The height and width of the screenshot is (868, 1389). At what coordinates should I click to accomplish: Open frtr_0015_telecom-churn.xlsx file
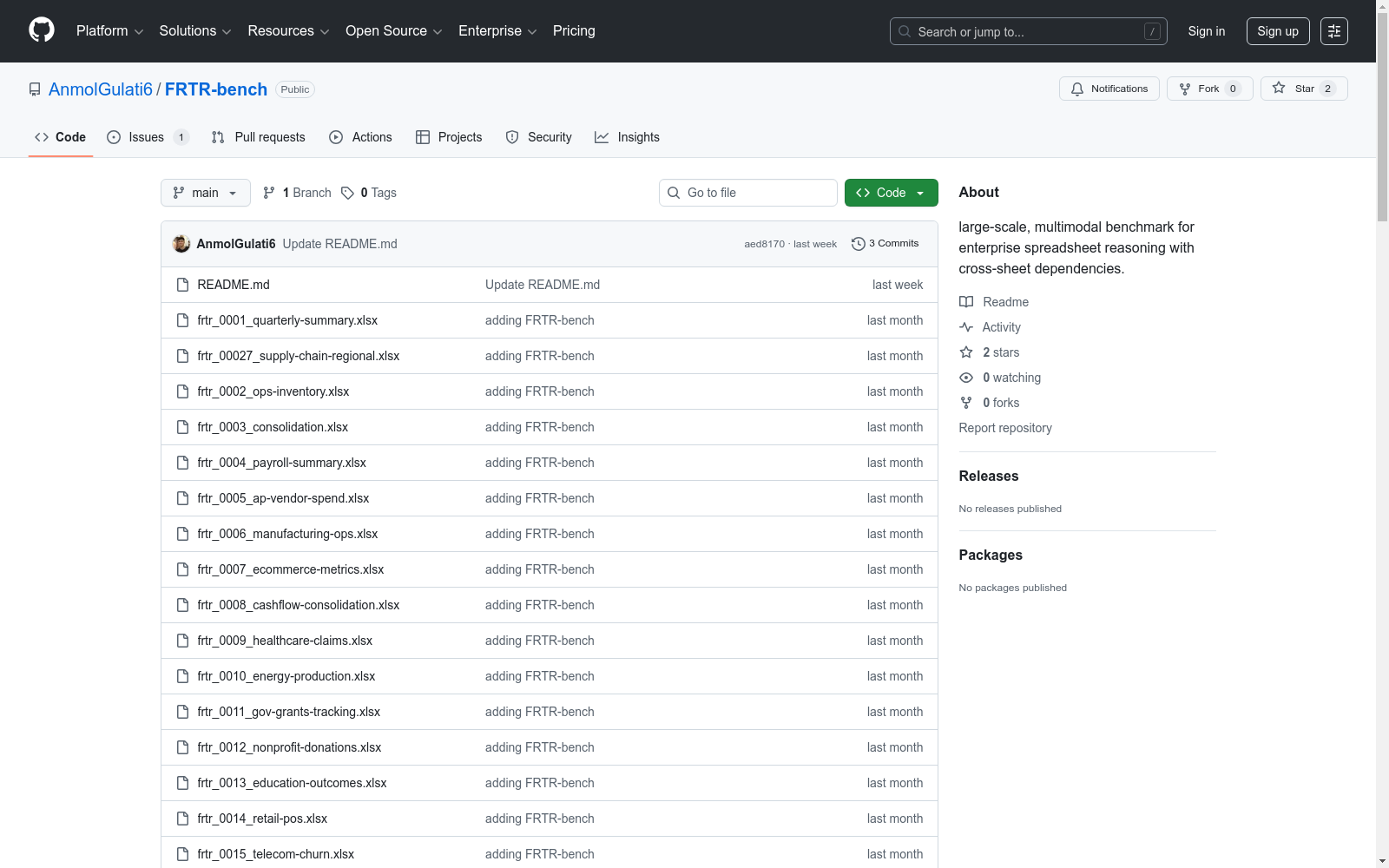coord(276,854)
